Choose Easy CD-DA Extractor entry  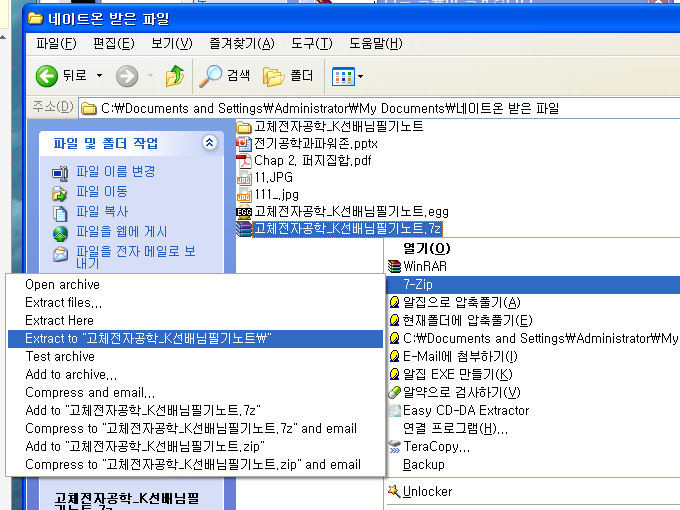[533, 410]
